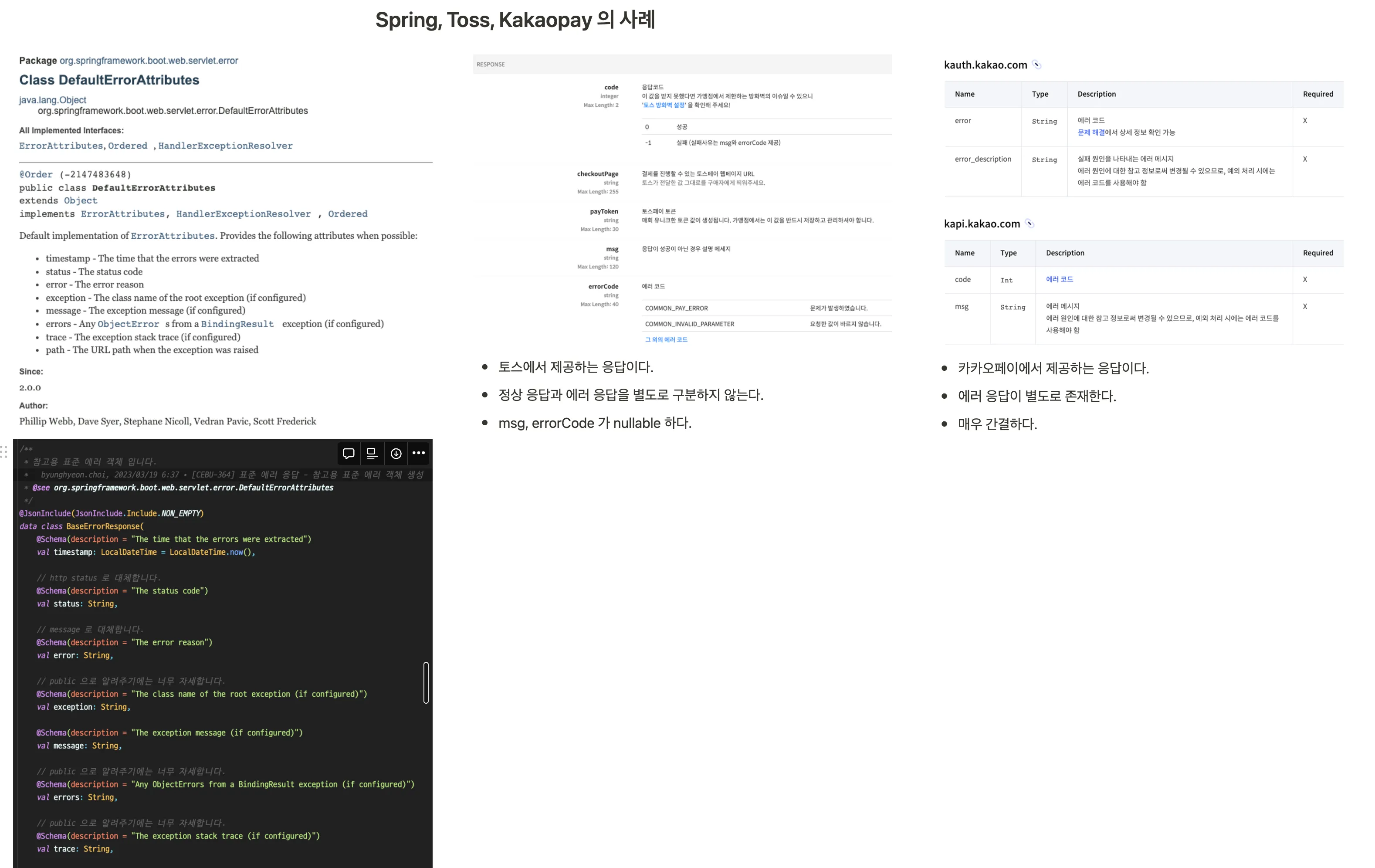Click the bullet '카카오페이에서 제공하는 응답이다.'
Viewport: 1375px width, 868px height.
coord(1053,368)
